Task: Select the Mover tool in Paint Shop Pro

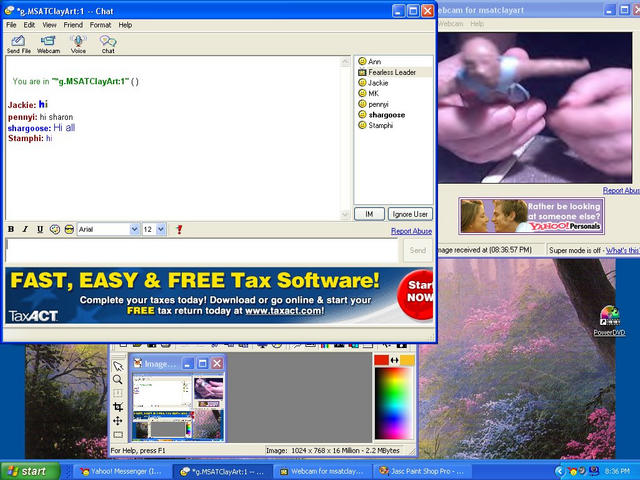Action: click(118, 421)
